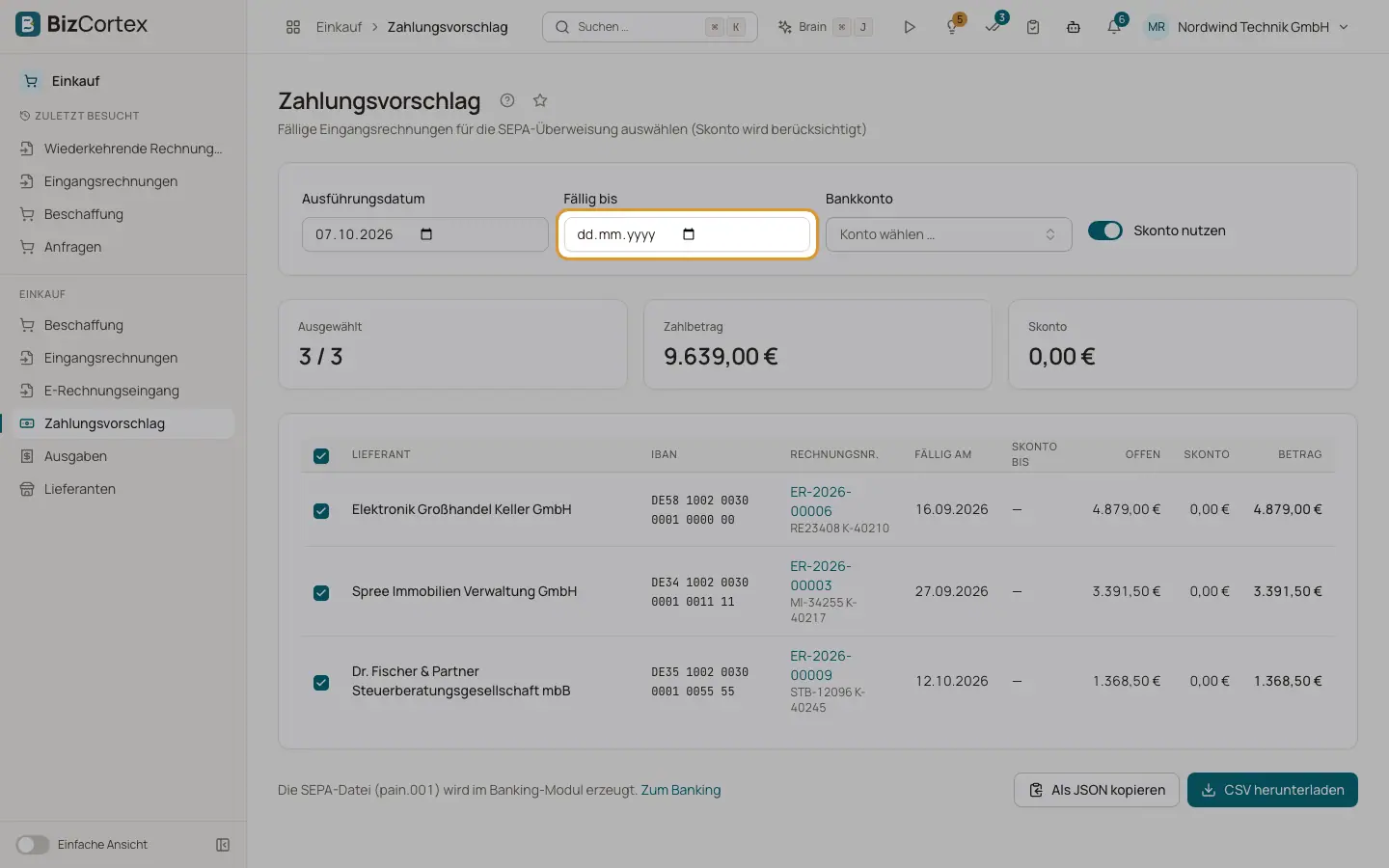Click the Ausführungsdatum field showing 07.10.2026
The image size is (1389, 868).
click(x=425, y=234)
